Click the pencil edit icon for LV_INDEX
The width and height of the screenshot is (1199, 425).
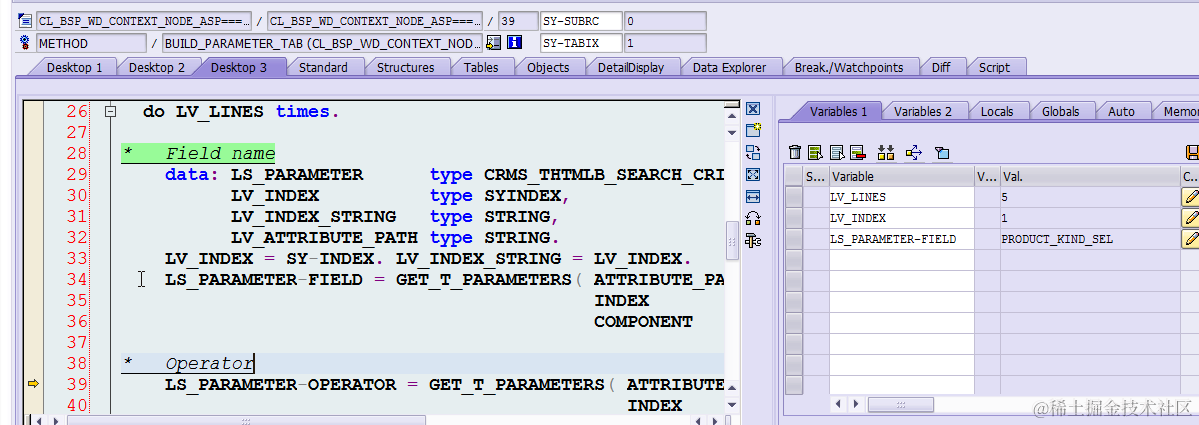click(x=1190, y=219)
